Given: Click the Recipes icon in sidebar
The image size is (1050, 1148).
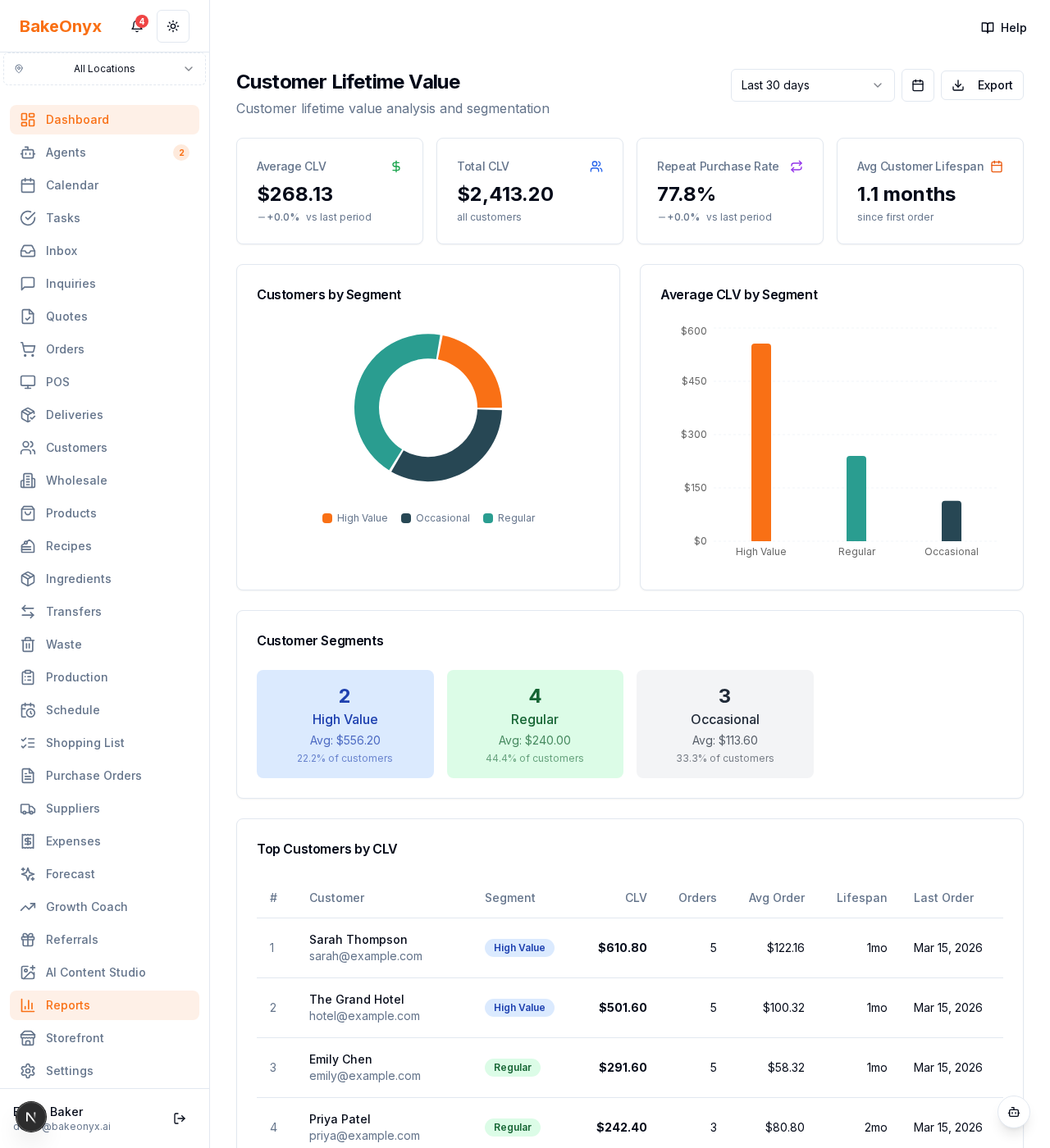Looking at the screenshot, I should [x=28, y=546].
